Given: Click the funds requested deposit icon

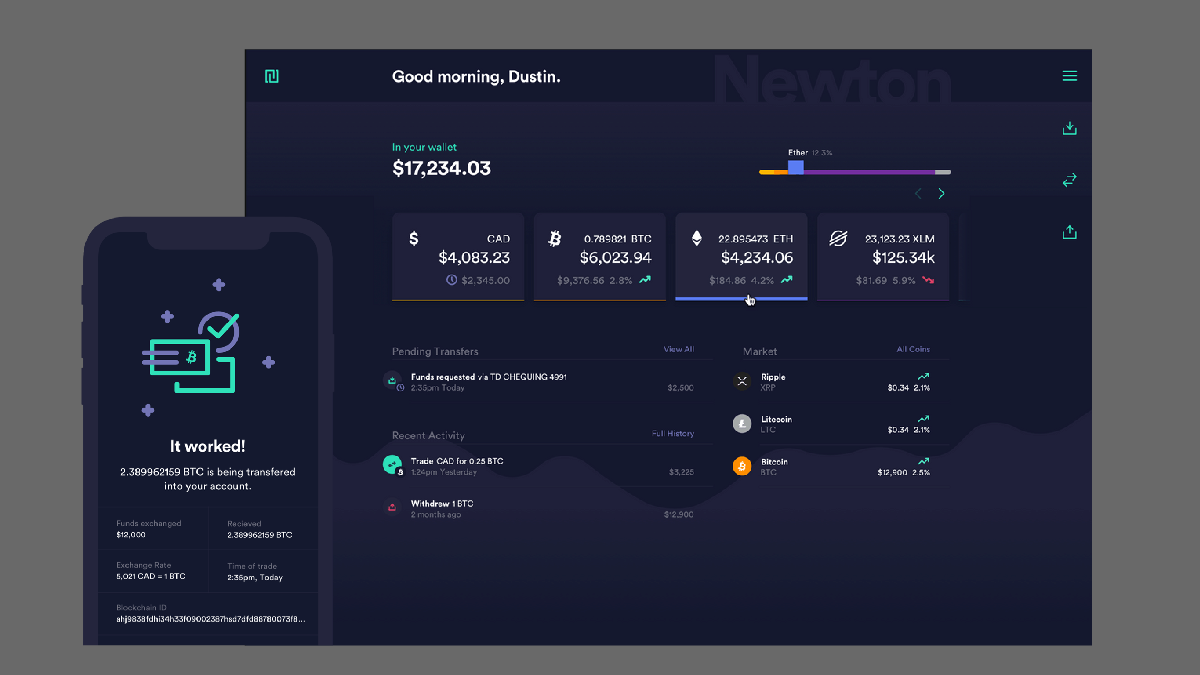Looking at the screenshot, I should pos(392,380).
